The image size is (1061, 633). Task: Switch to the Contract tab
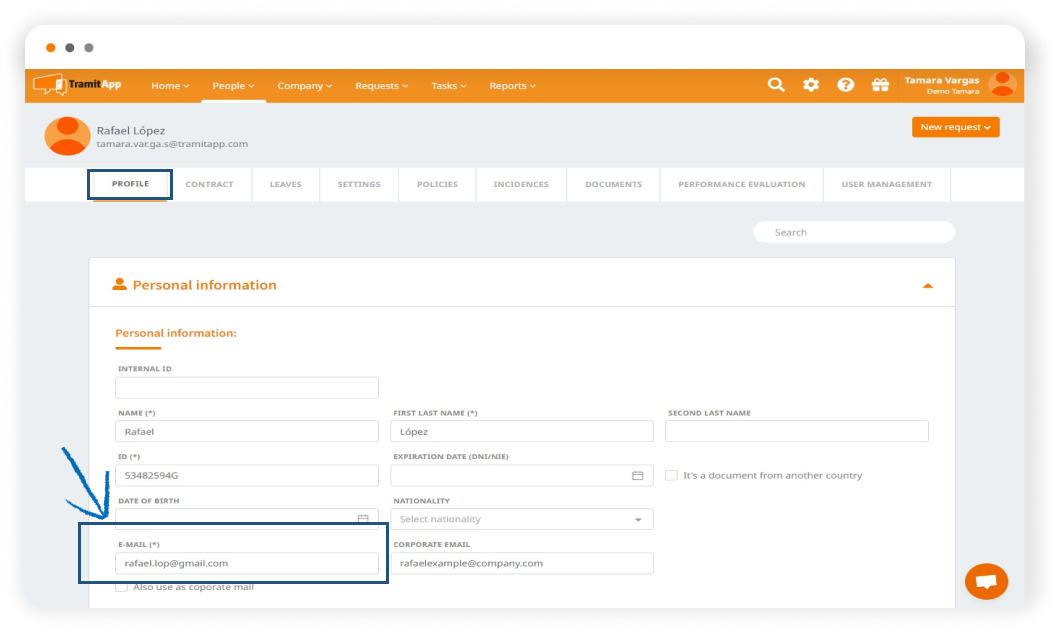coord(209,184)
